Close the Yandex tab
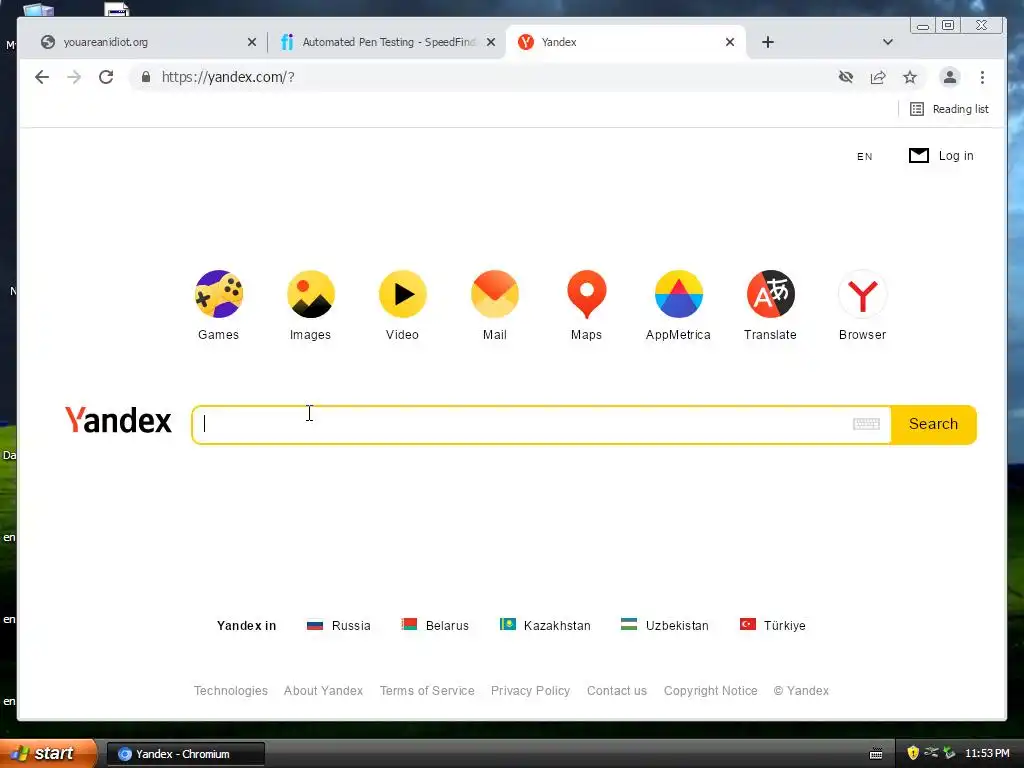 (730, 42)
